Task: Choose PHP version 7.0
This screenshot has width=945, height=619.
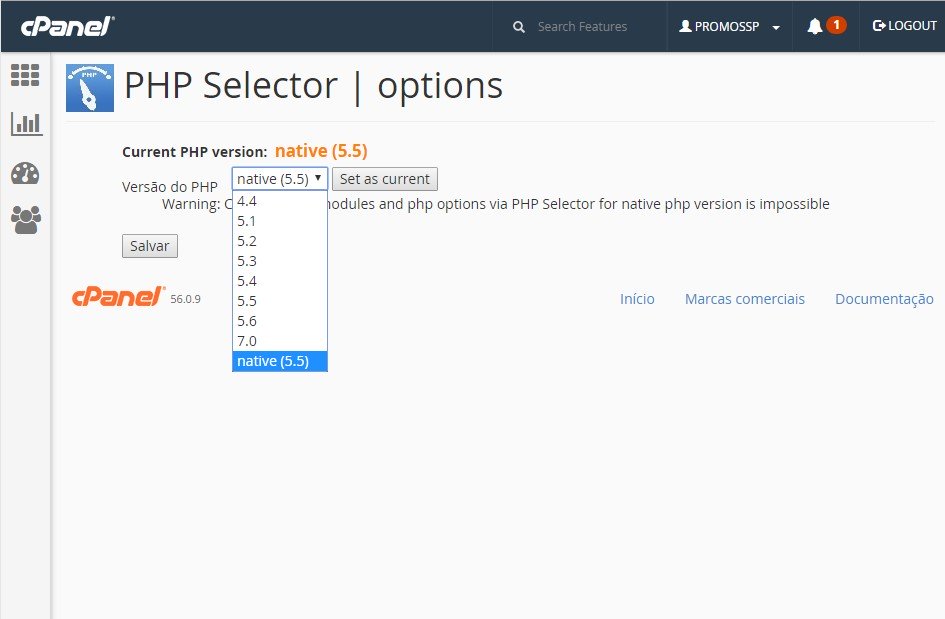Action: [280, 341]
